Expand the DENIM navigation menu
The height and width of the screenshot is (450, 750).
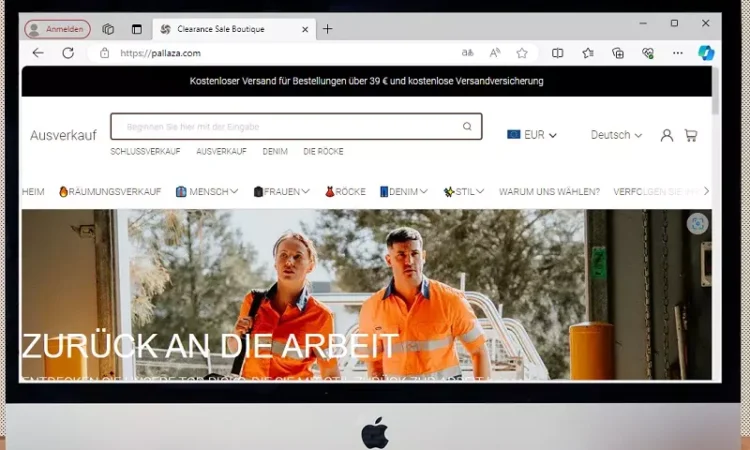pos(404,192)
